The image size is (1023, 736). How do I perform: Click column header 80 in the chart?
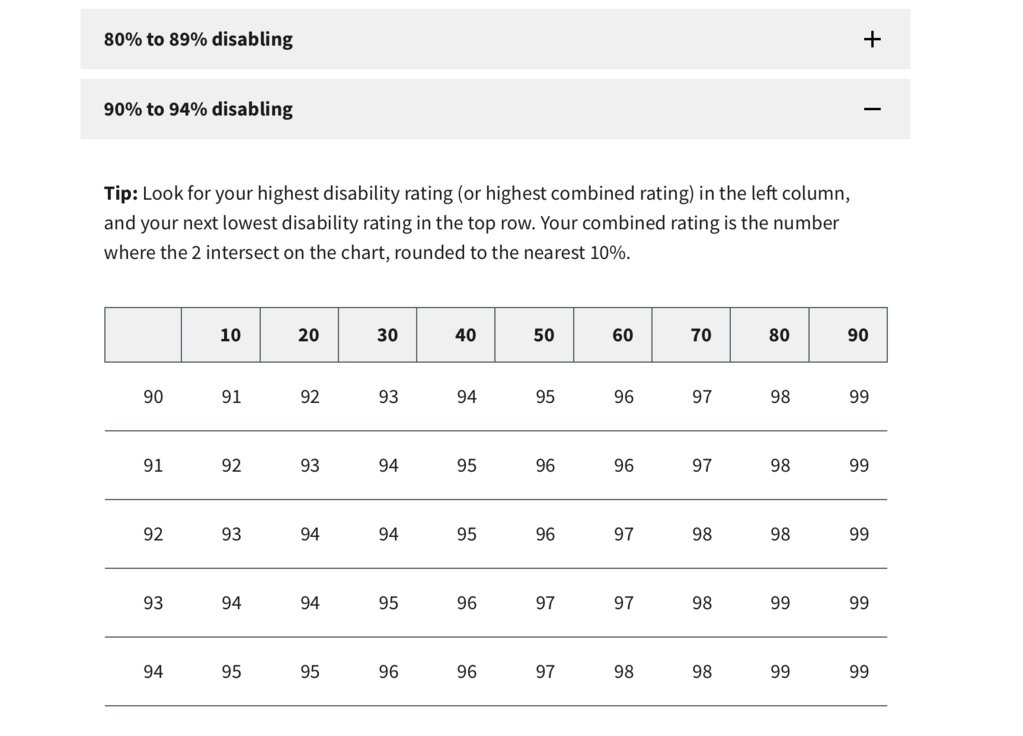click(x=770, y=335)
